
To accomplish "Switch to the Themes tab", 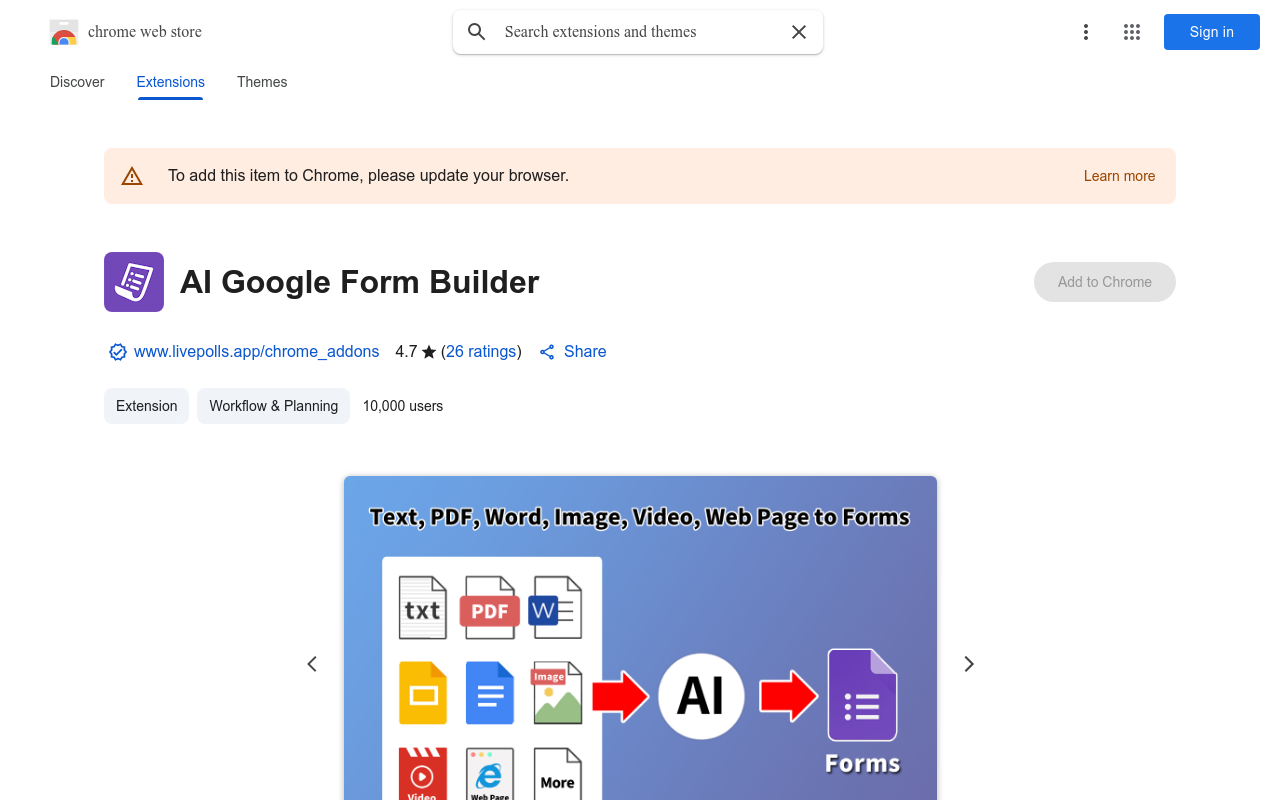I will (x=262, y=82).
